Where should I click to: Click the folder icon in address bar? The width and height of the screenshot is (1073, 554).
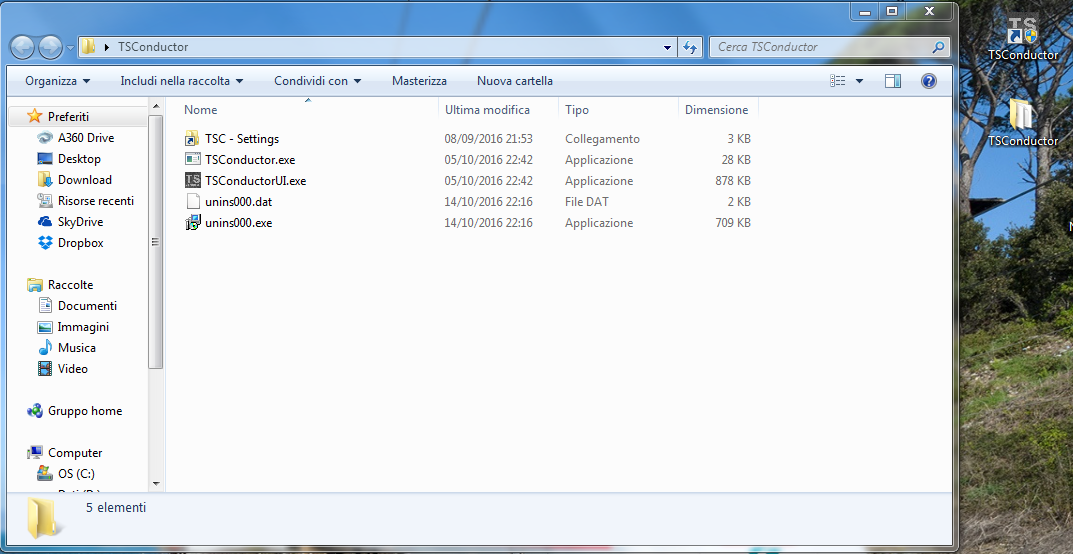pos(88,47)
